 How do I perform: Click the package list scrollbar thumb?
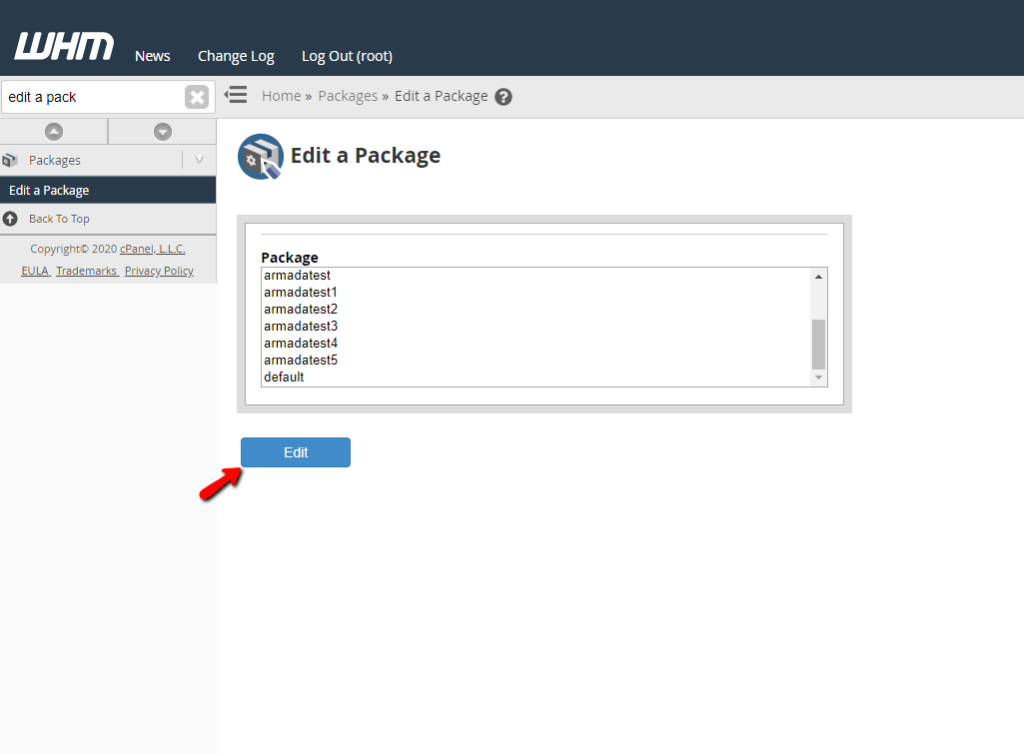click(818, 344)
